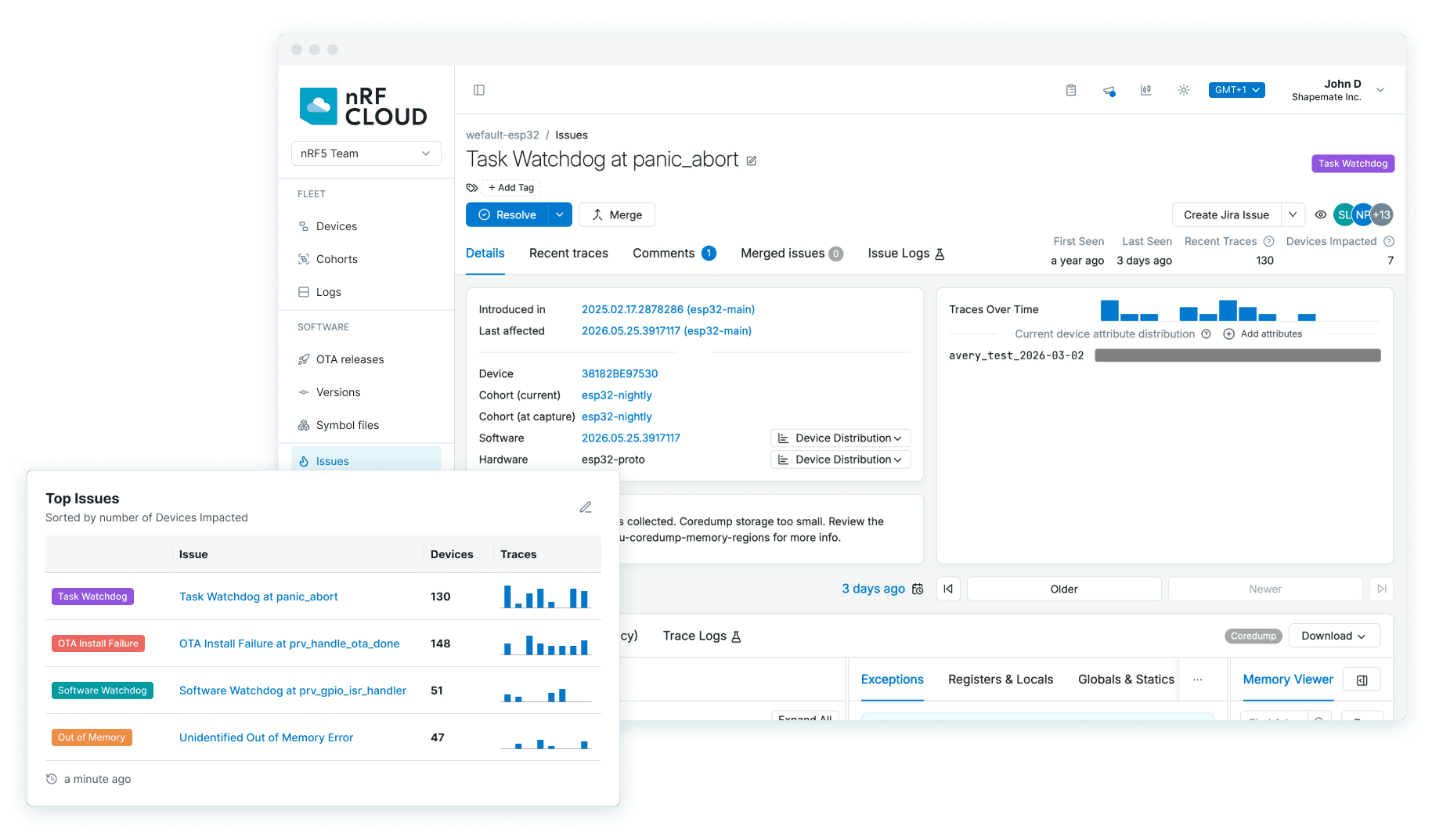This screenshot has height=840, width=1432.
Task: Click attribute distribution help icon
Action: [1206, 334]
